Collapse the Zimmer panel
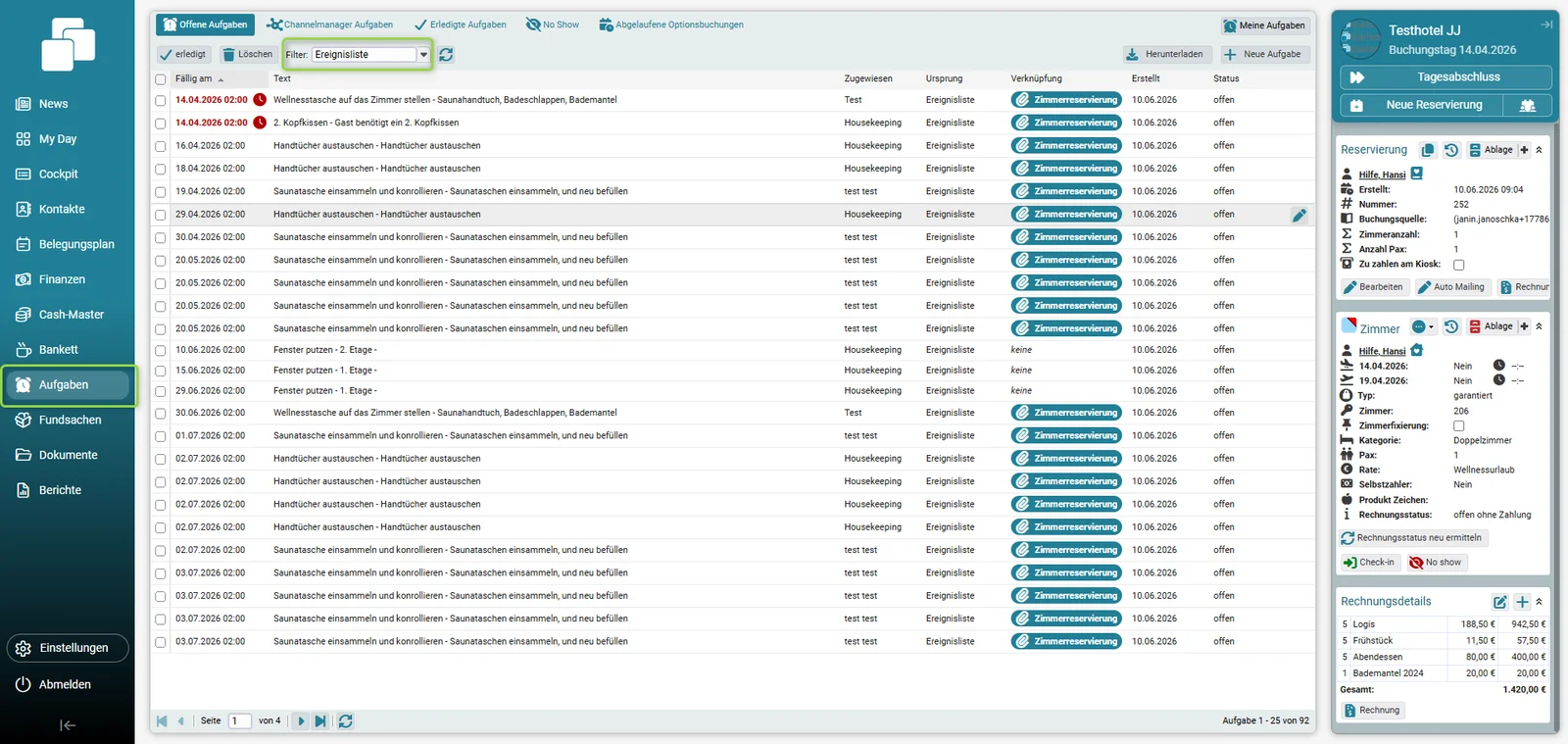This screenshot has width=1568, height=744. tap(1539, 326)
